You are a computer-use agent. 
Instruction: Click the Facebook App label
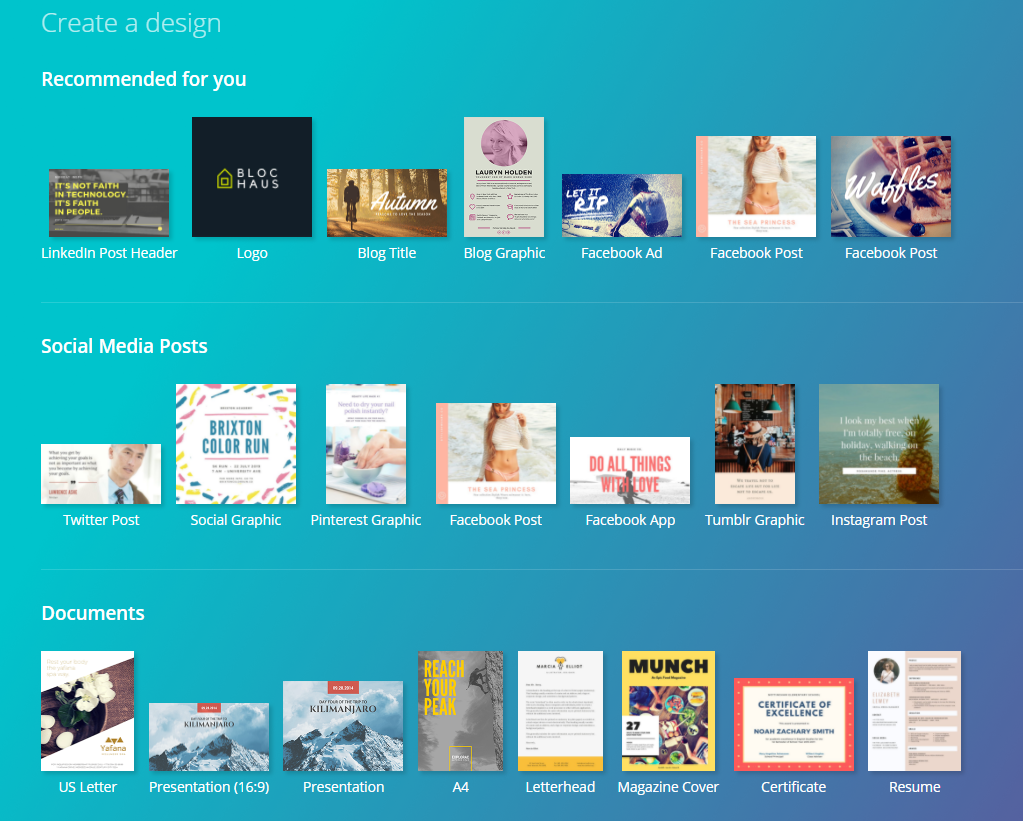click(630, 520)
